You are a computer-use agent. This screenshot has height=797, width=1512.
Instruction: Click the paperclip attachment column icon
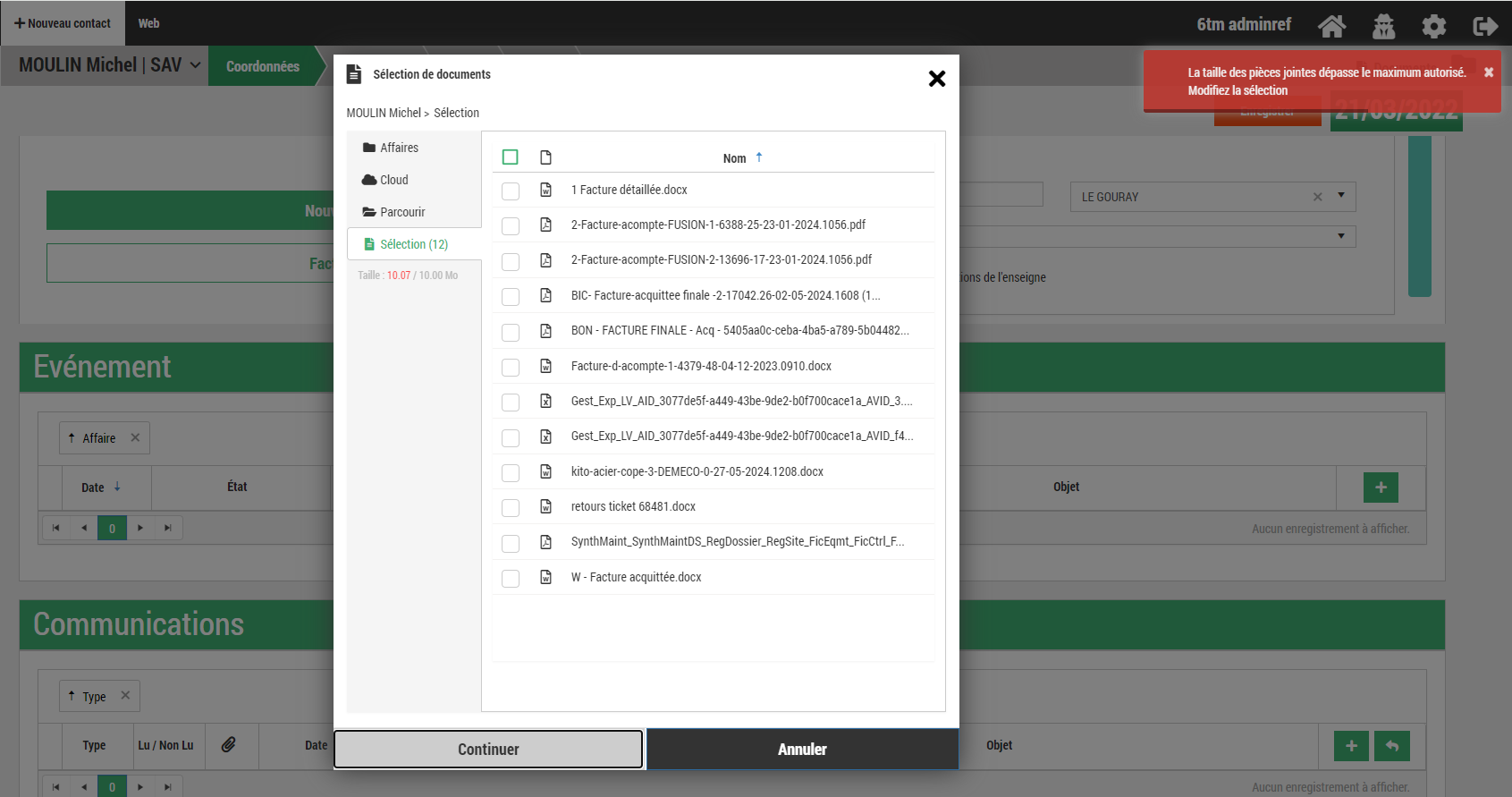pos(229,745)
